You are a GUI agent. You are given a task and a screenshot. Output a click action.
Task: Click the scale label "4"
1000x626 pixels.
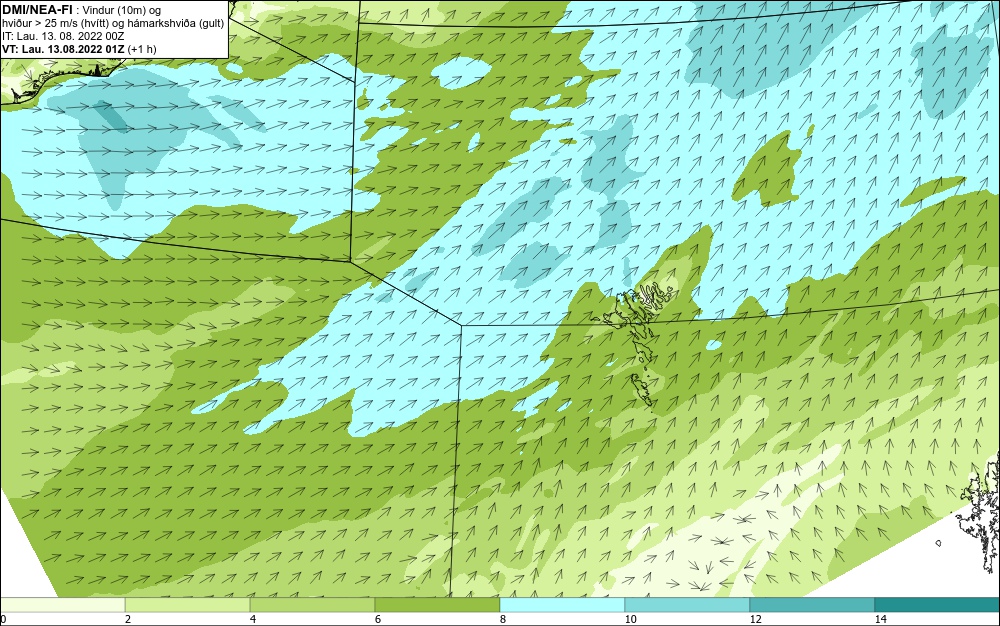click(253, 619)
